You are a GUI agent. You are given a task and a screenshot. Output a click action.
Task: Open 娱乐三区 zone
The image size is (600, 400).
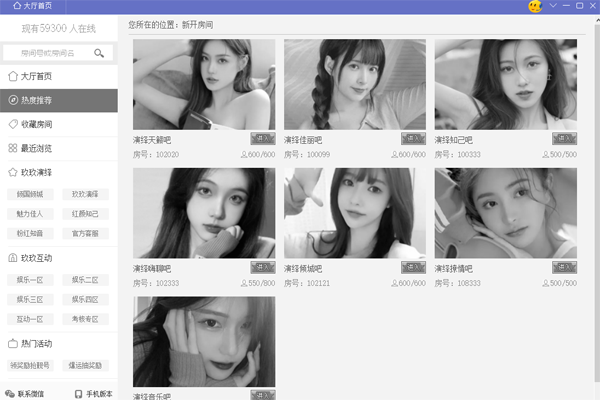[x=30, y=299]
